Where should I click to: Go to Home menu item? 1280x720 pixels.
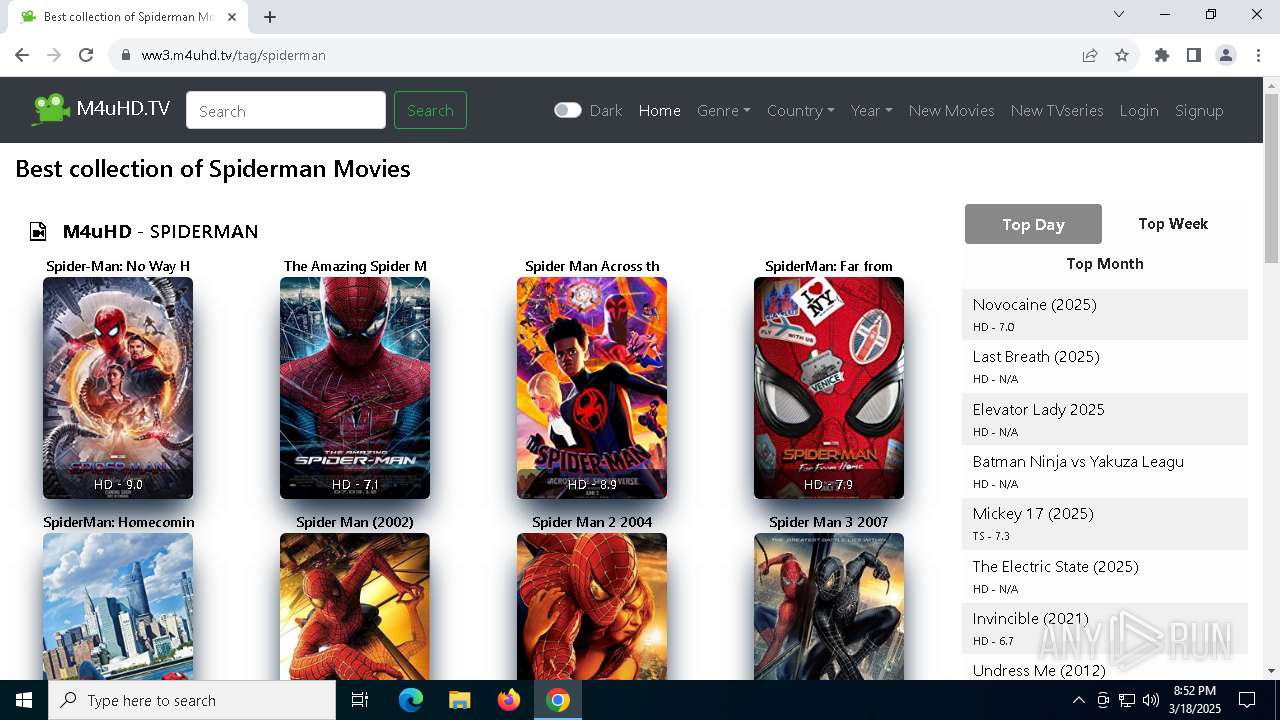660,111
